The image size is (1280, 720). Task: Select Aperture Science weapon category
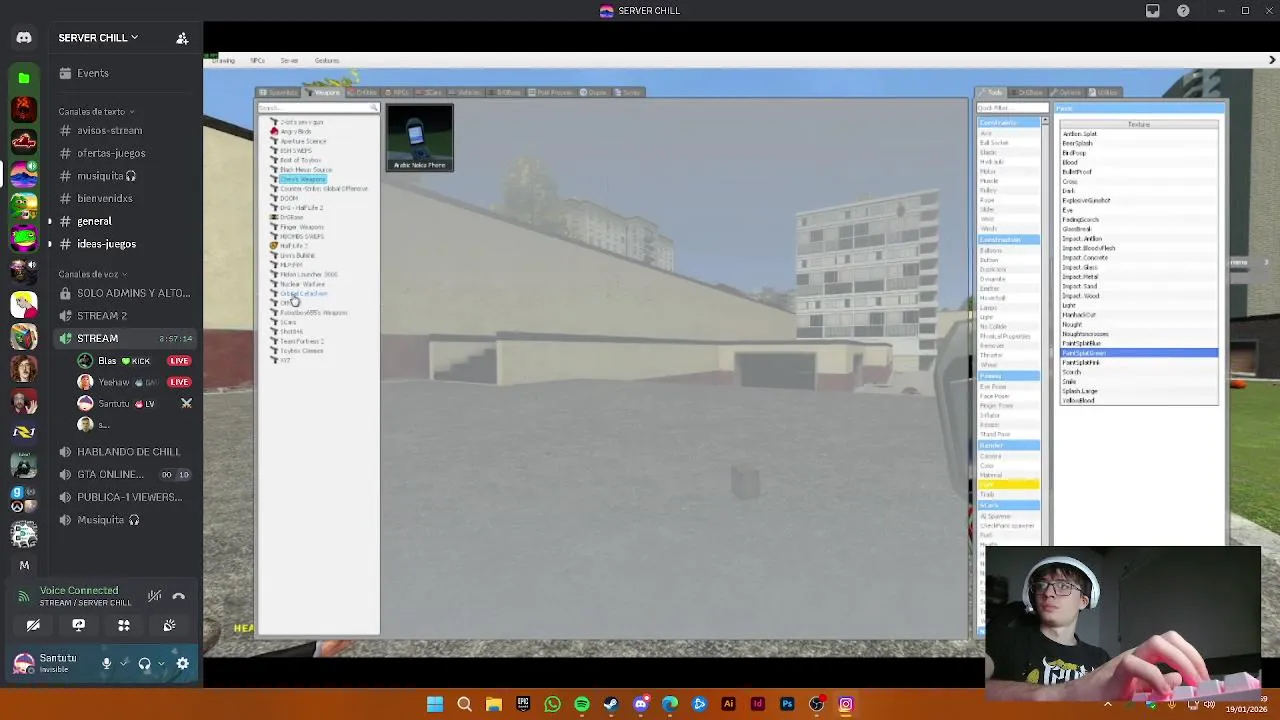click(x=303, y=141)
